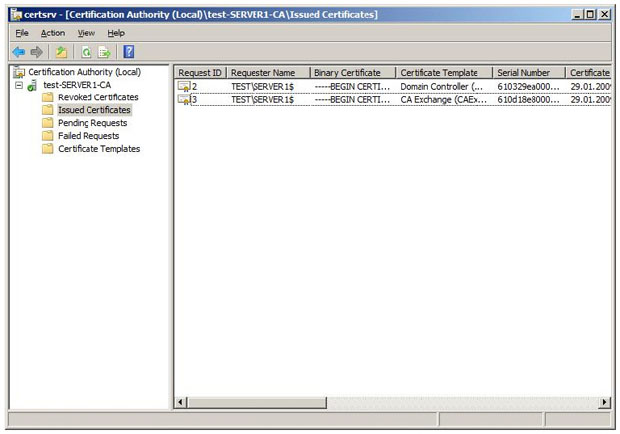Sort by Serial Number column header
The height and width of the screenshot is (434, 620).
pyautogui.click(x=529, y=73)
